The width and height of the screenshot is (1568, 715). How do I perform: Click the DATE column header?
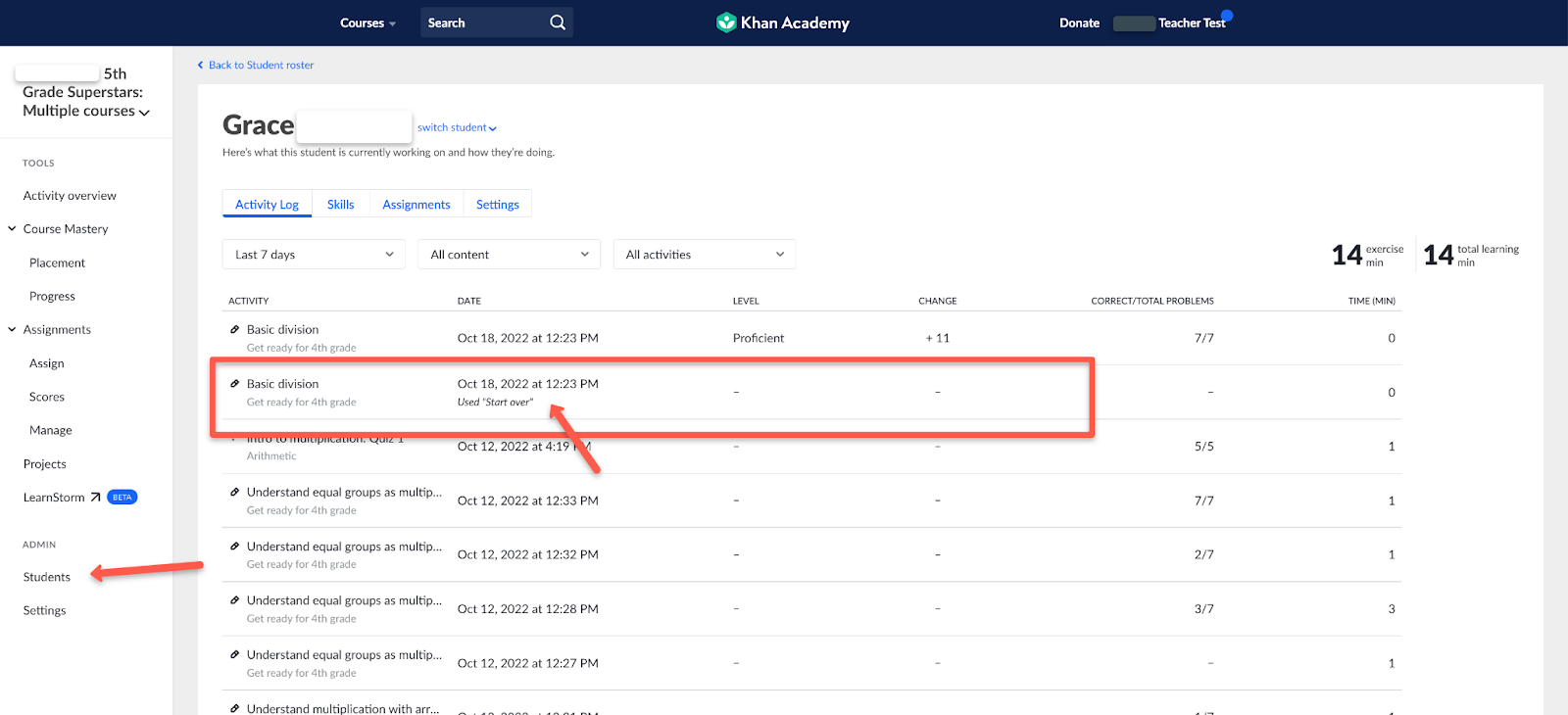click(x=469, y=301)
